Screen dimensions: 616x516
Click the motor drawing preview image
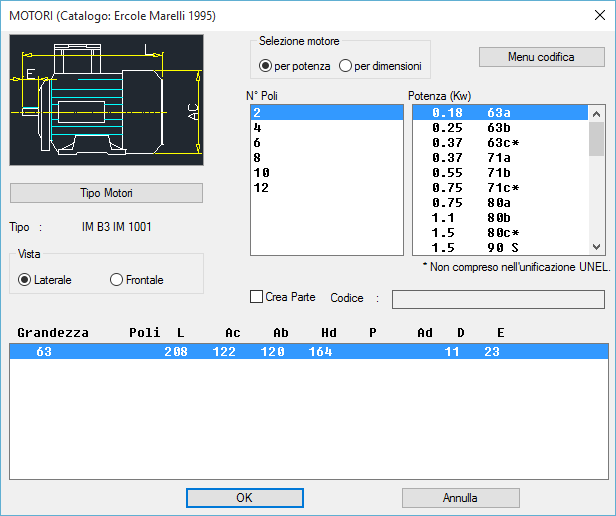coord(106,100)
